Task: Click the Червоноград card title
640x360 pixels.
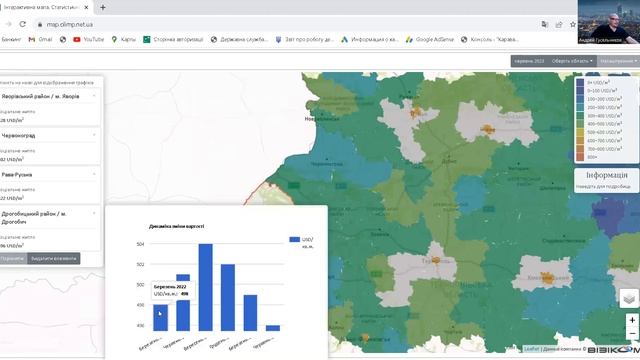Action: click(x=18, y=136)
